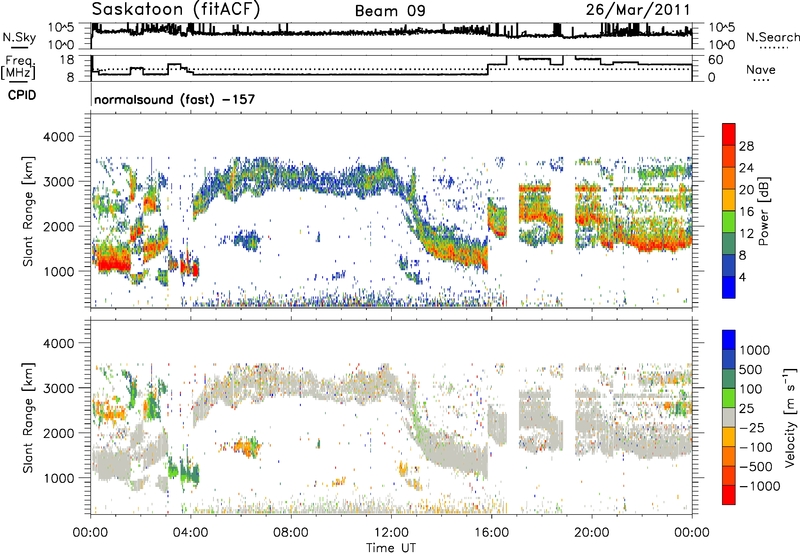Click the N.Sky noise trace panel
Viewport: 800px width, 554px height.
pyautogui.click(x=391, y=36)
